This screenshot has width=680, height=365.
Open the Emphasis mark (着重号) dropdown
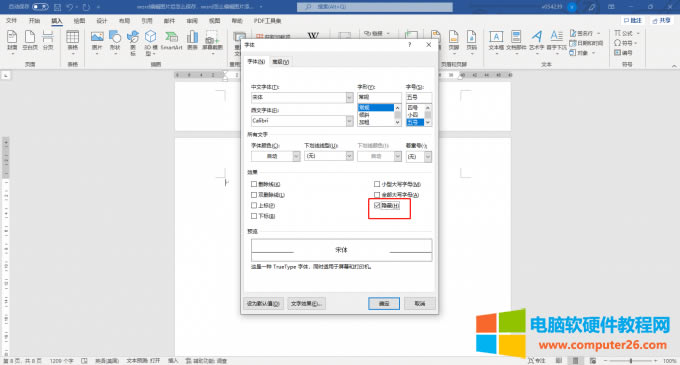pyautogui.click(x=428, y=156)
